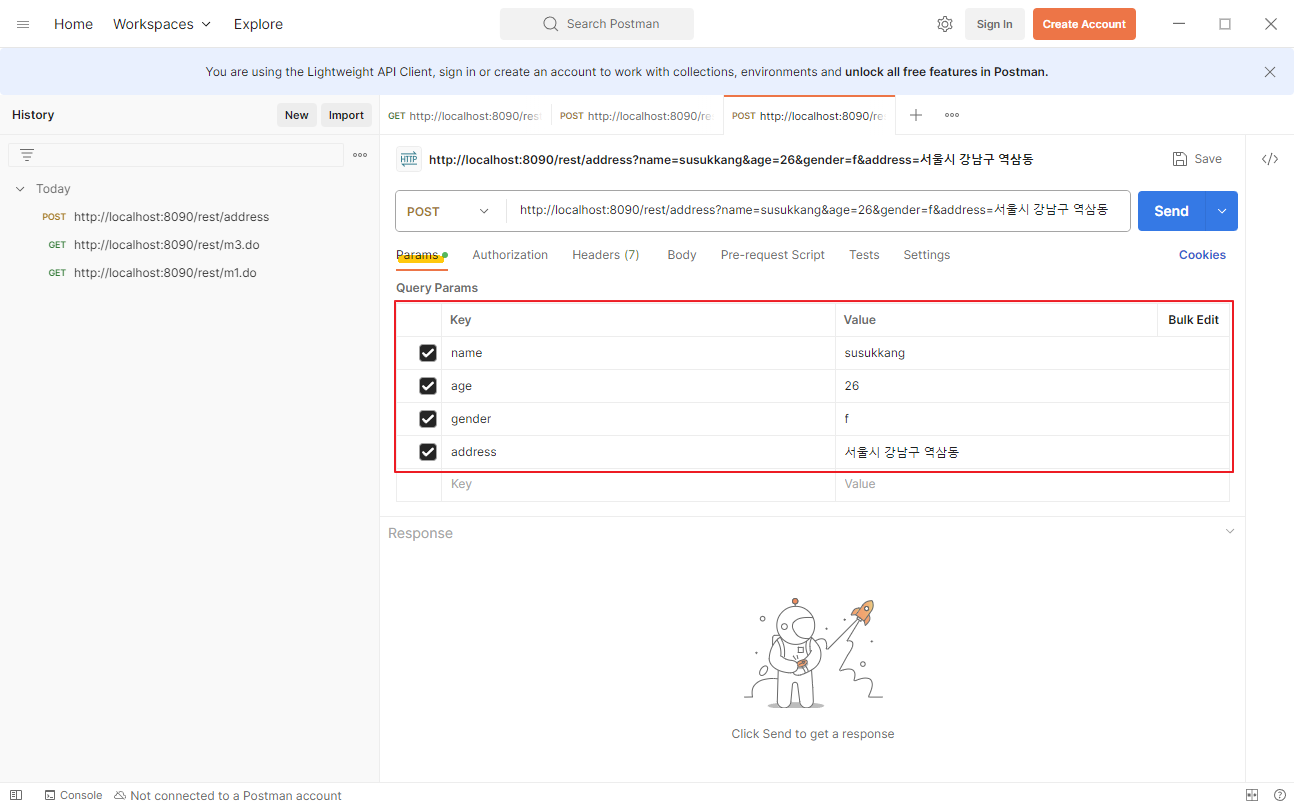Viewport: 1294px width, 807px height.
Task: Uncheck the address parameter checkbox
Action: tap(428, 452)
